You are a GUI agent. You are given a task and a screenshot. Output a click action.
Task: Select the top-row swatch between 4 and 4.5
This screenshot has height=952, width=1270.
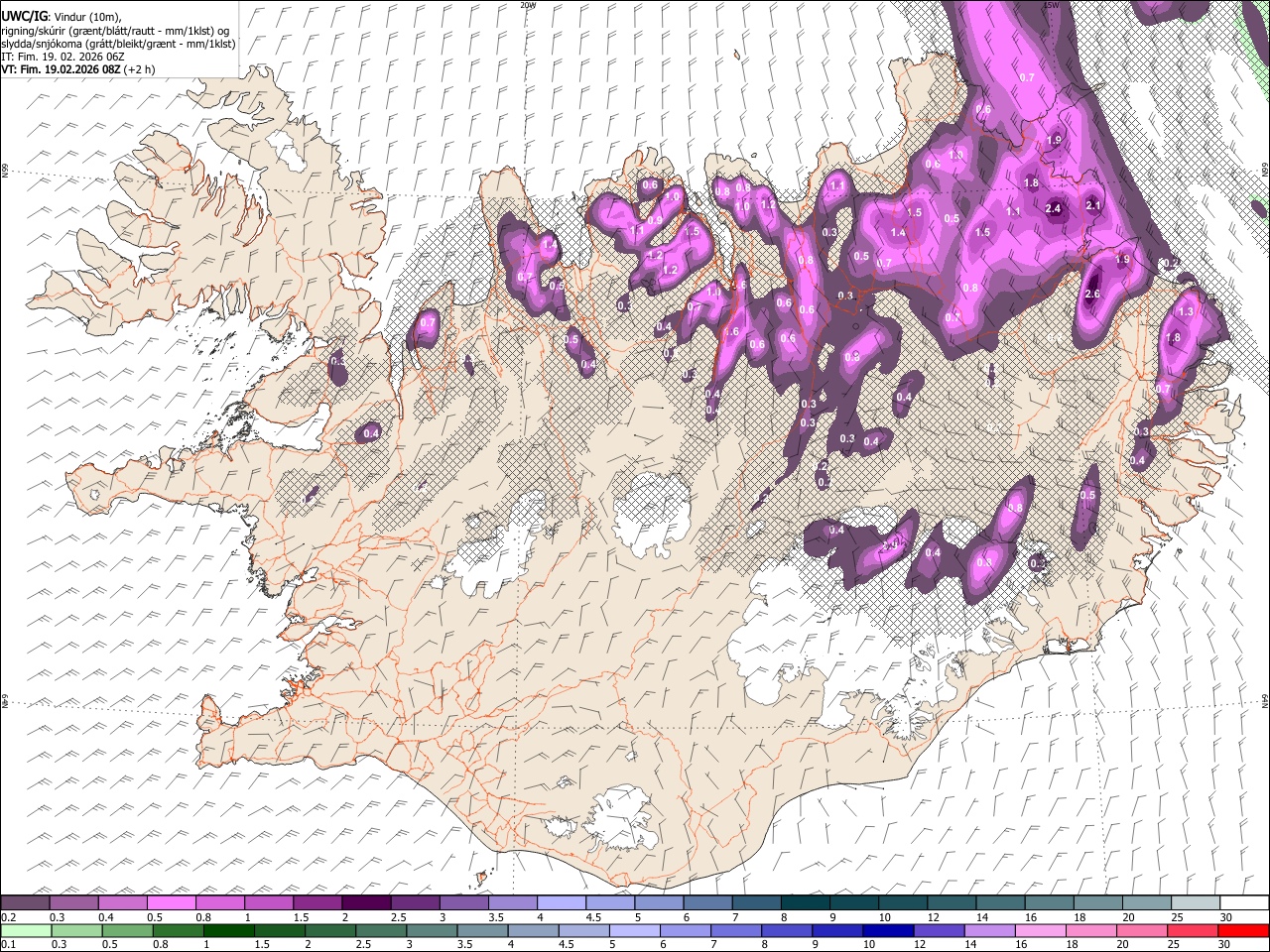[x=562, y=903]
